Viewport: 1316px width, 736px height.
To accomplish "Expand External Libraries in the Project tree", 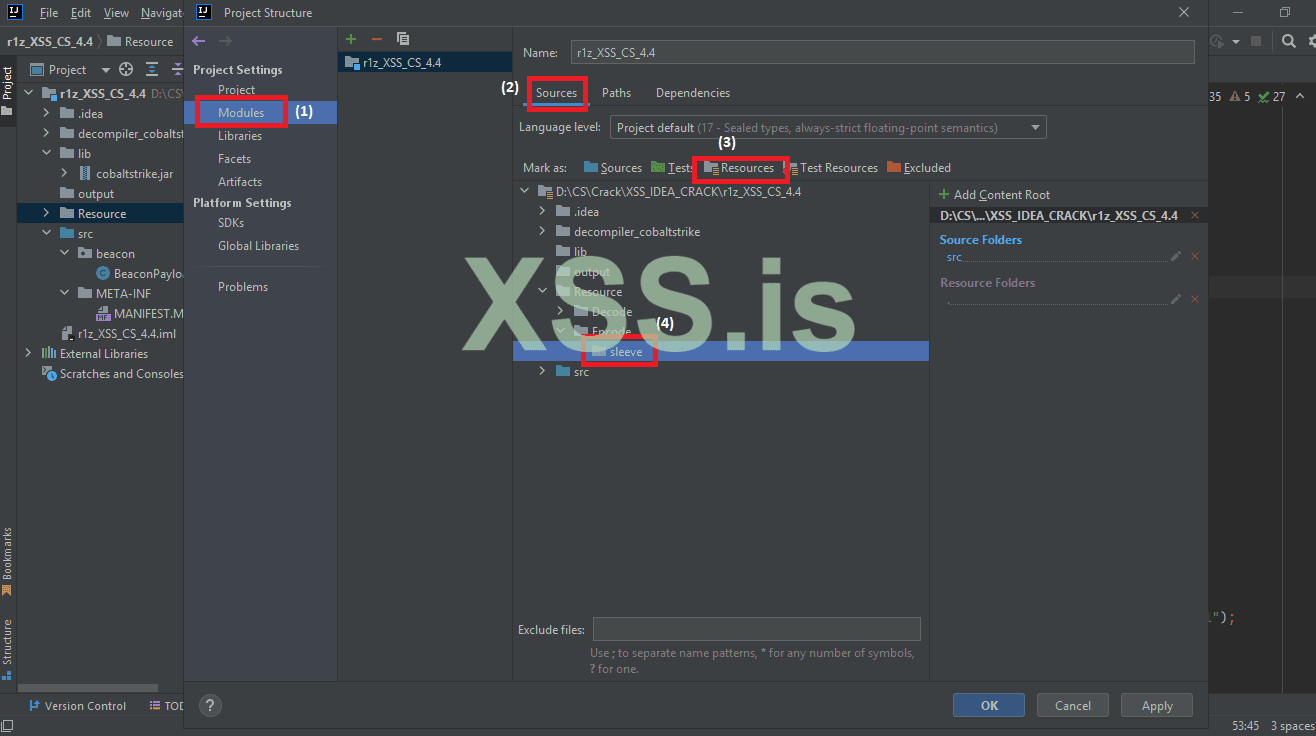I will click(28, 354).
